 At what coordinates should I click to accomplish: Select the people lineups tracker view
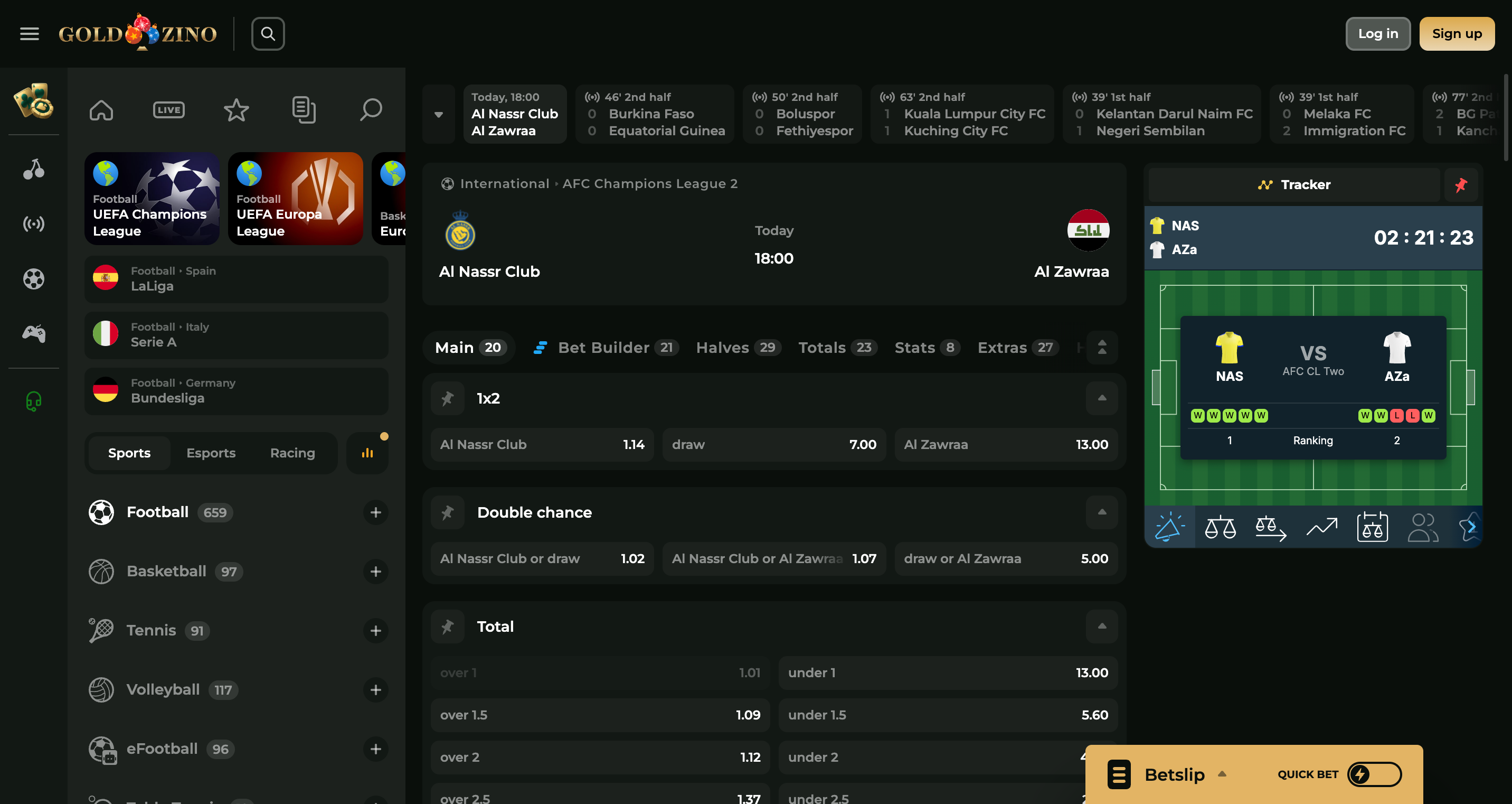1423,527
